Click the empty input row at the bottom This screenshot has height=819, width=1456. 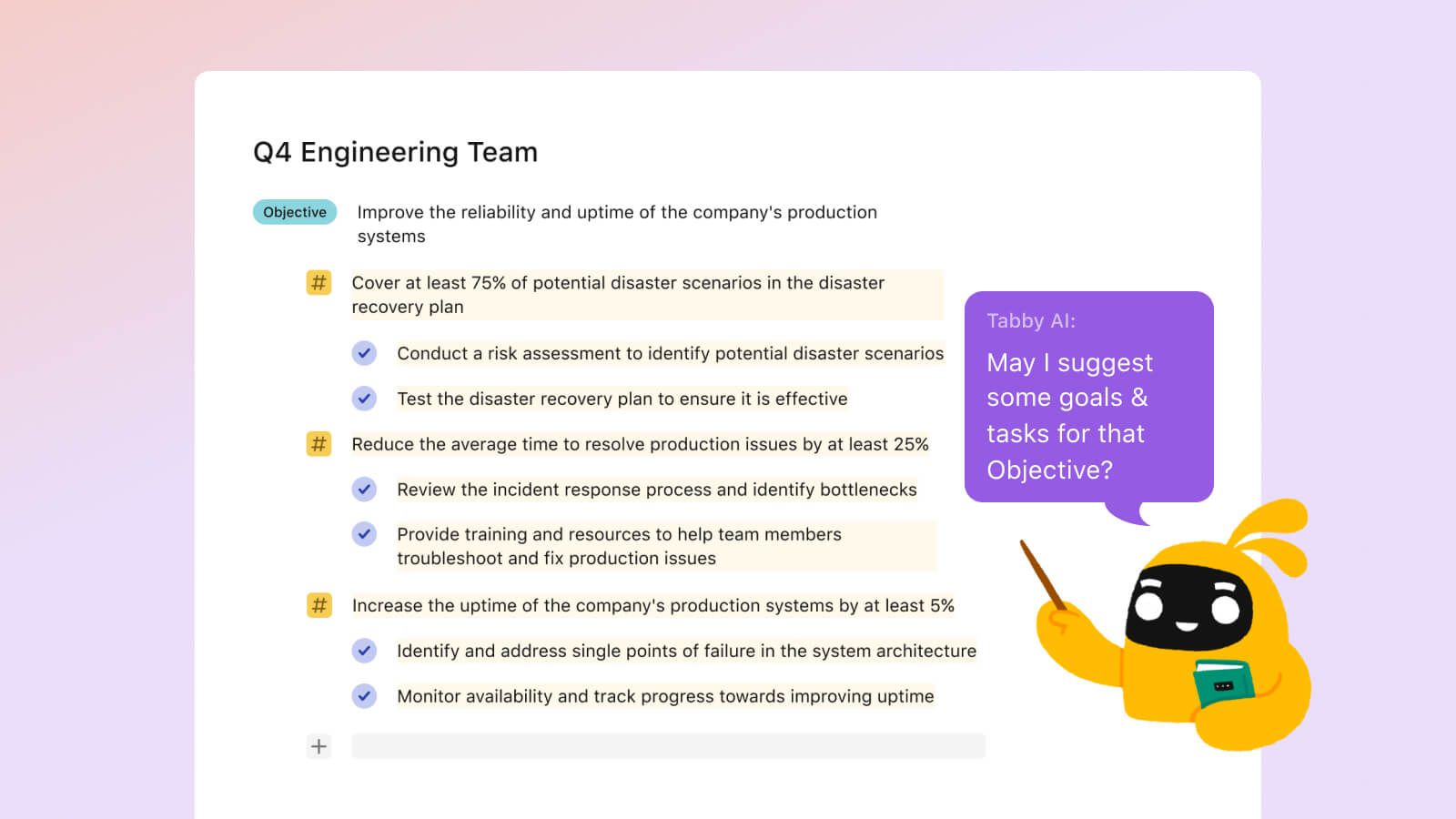[x=667, y=746]
